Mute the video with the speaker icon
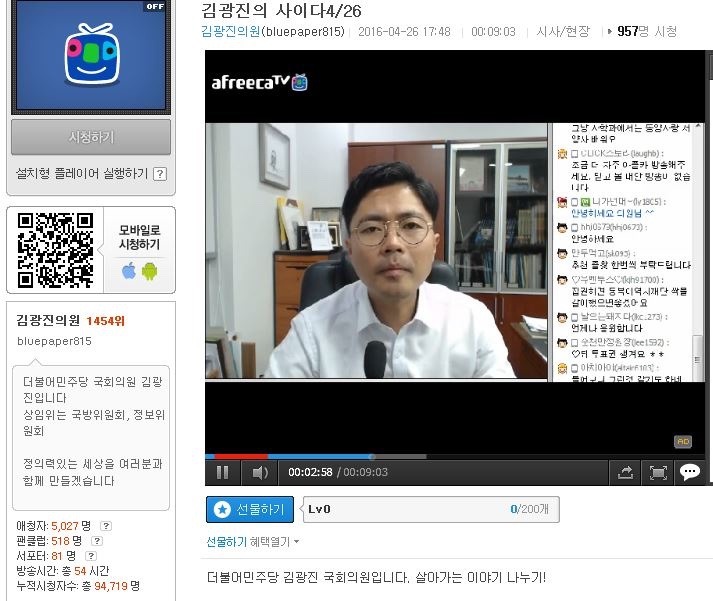Screen dimensions: 713x601 pos(259,472)
